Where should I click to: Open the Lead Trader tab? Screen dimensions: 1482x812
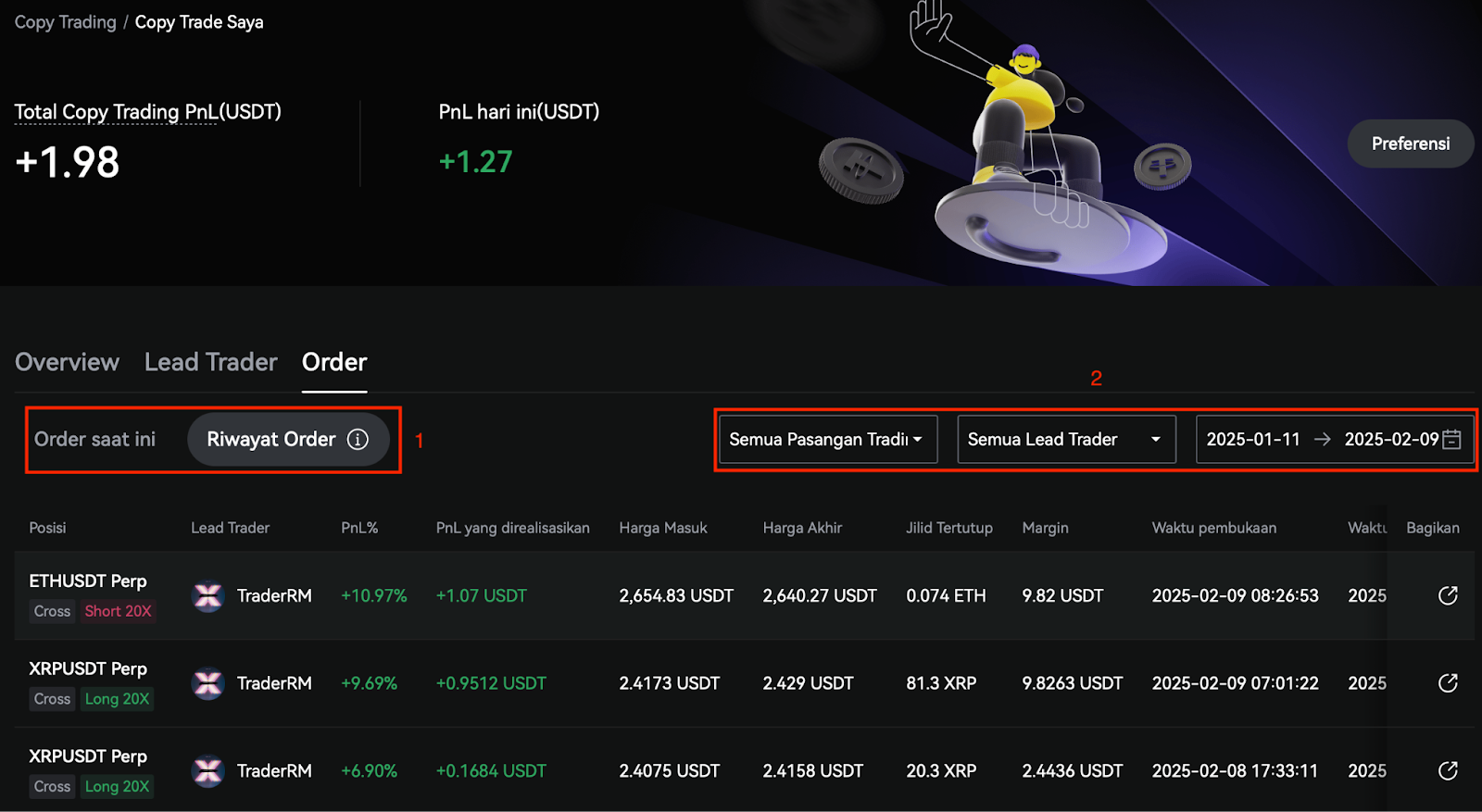pos(210,362)
